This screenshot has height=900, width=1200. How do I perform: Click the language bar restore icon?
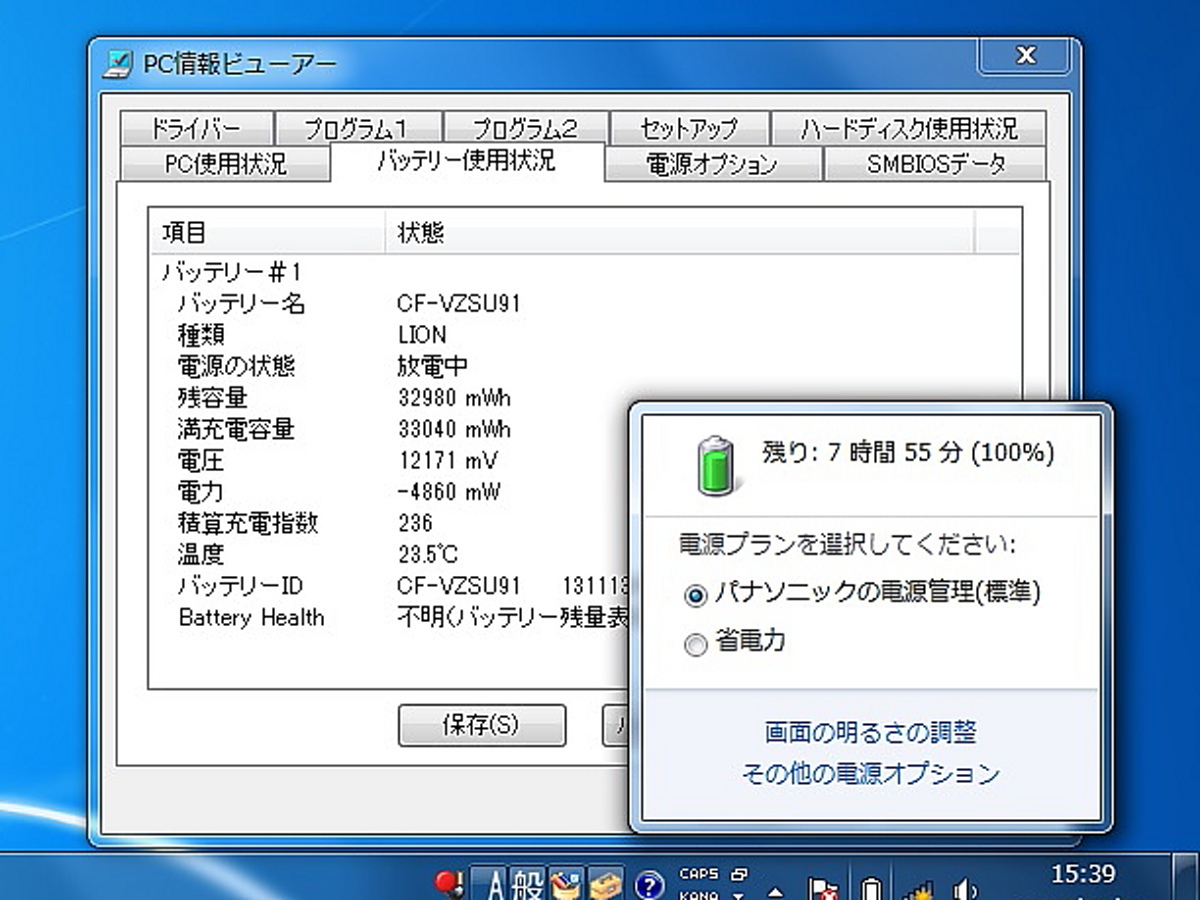pos(739,873)
